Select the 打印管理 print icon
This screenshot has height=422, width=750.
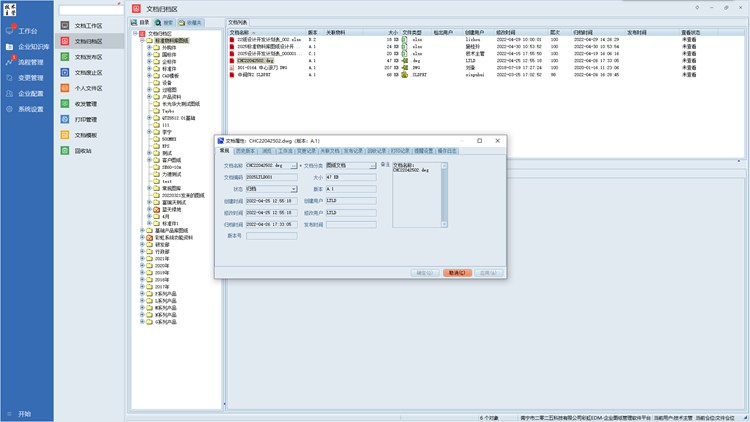pyautogui.click(x=64, y=119)
